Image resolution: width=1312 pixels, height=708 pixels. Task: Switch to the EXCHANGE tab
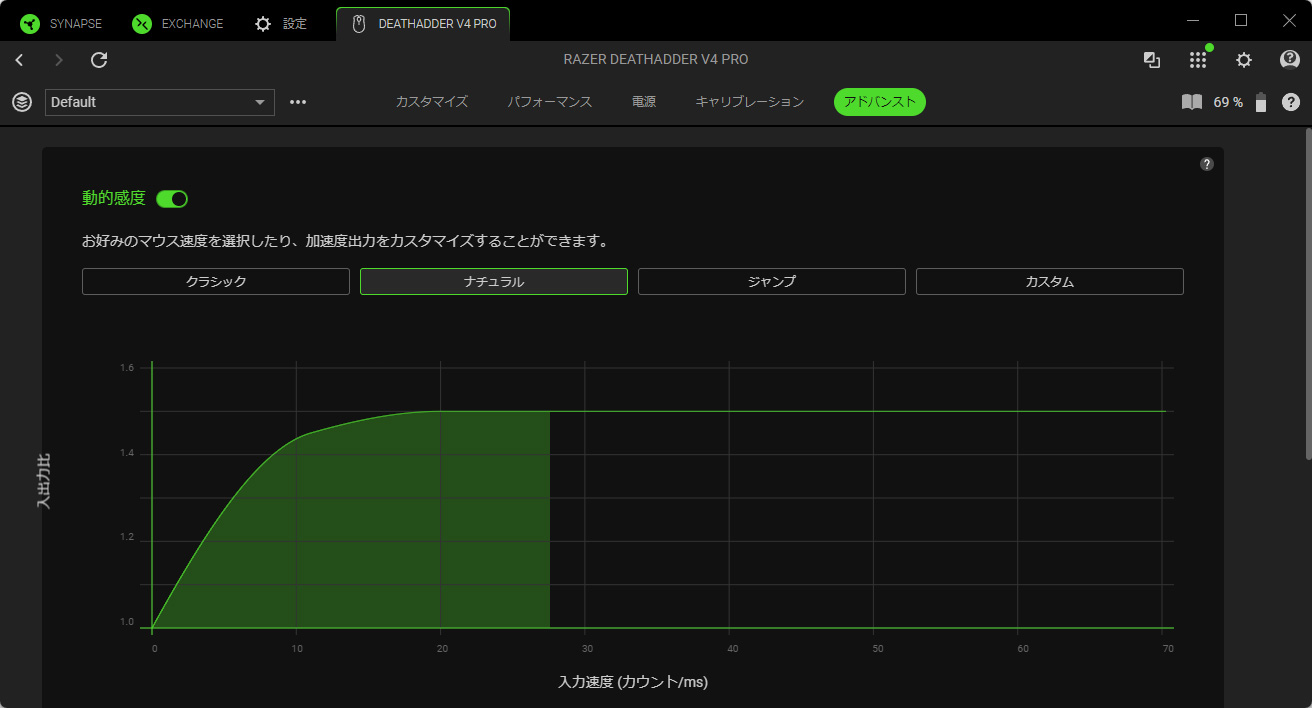pos(179,23)
